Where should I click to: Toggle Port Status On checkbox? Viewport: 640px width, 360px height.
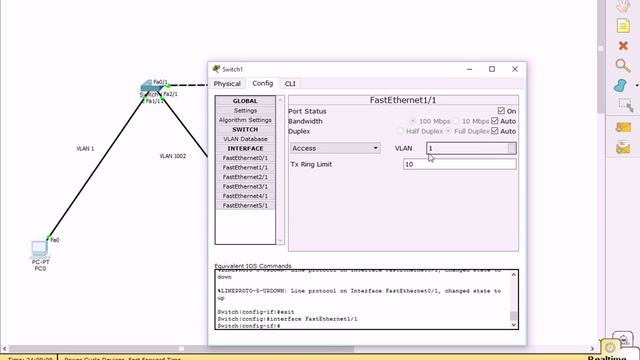click(x=501, y=111)
